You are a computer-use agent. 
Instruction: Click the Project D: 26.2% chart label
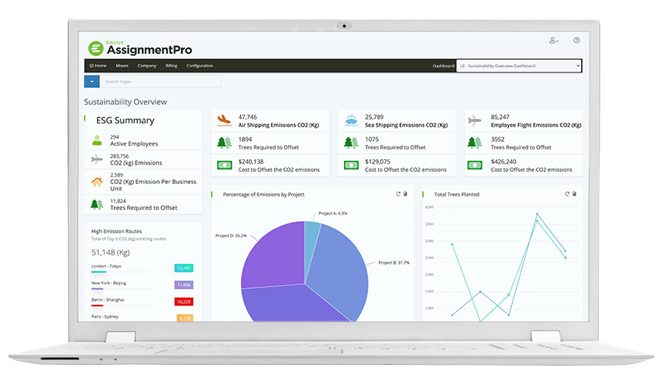pos(231,236)
